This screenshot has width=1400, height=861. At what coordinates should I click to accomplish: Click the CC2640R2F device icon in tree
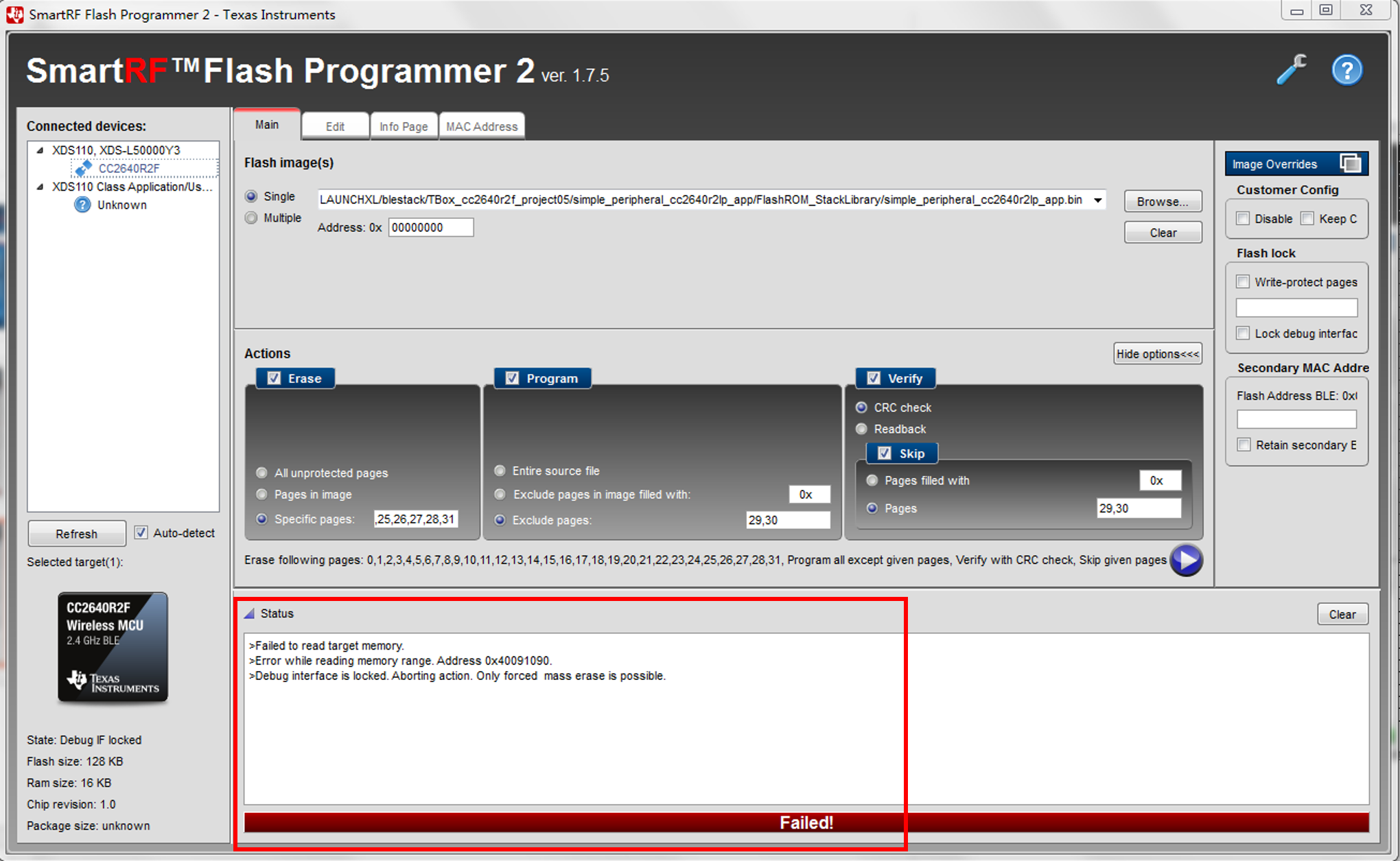pyautogui.click(x=83, y=168)
